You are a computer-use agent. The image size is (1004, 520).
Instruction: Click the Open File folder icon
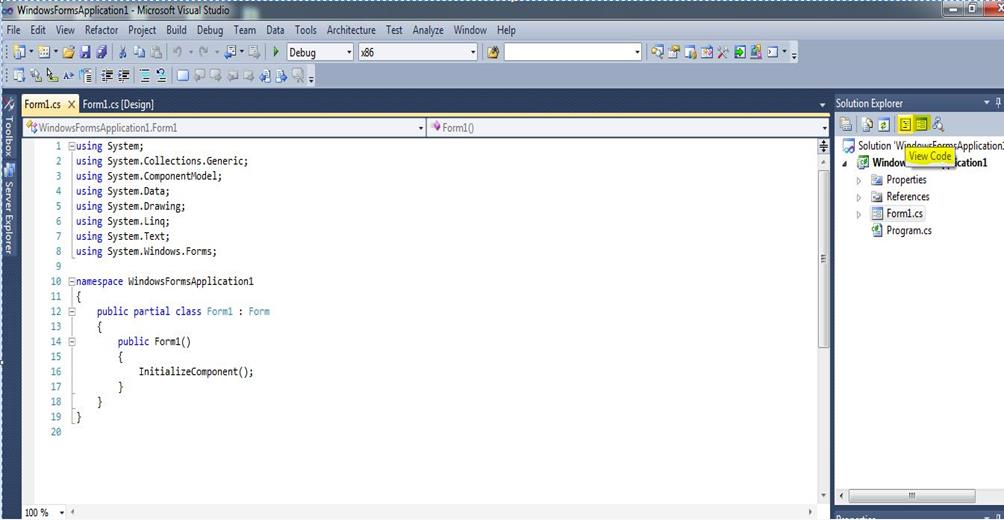click(69, 53)
